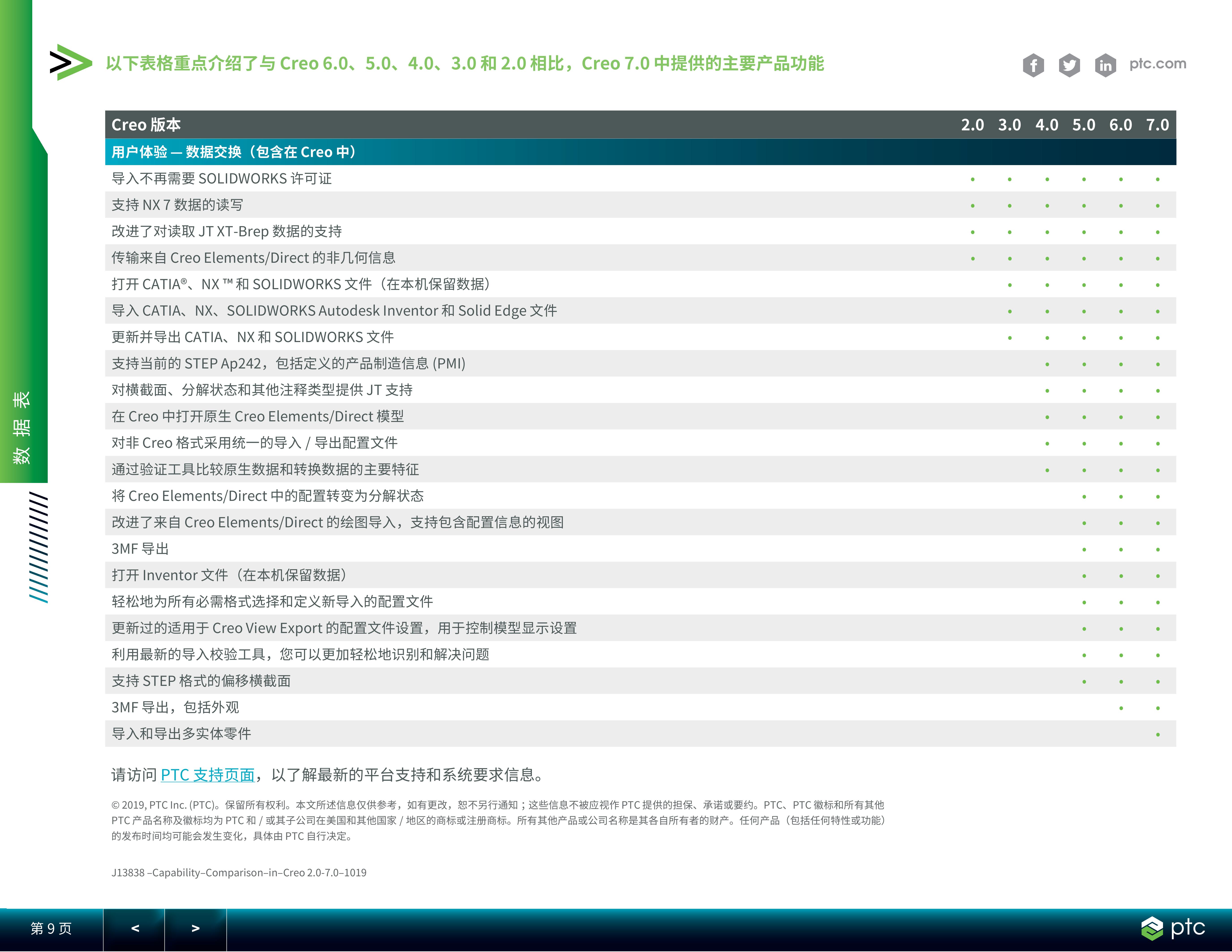Click the 2.0 version column header
1232x952 pixels.
point(973,125)
